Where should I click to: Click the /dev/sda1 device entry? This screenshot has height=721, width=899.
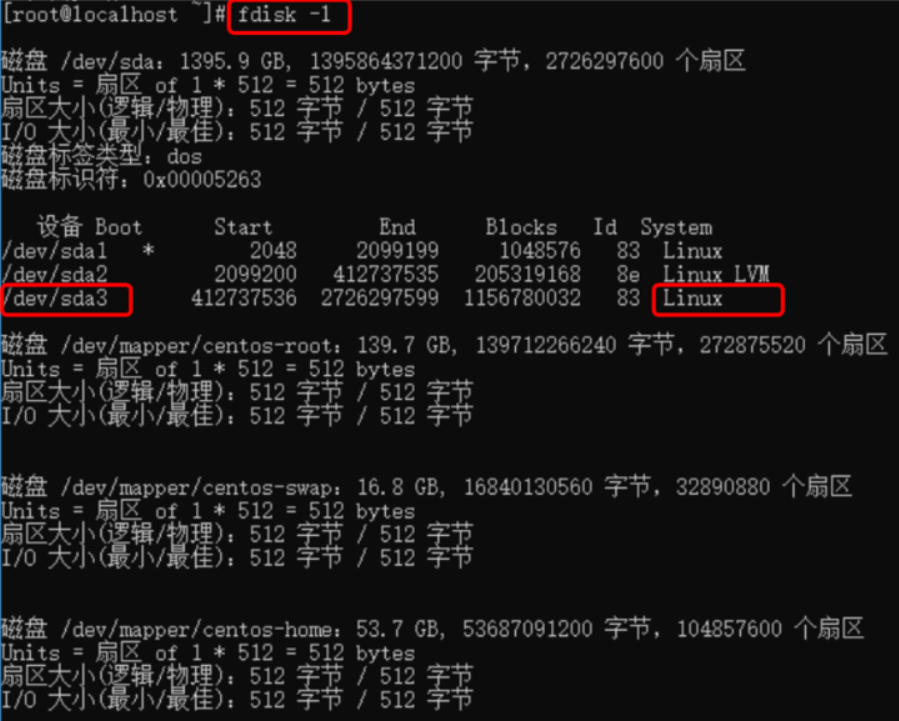54,251
